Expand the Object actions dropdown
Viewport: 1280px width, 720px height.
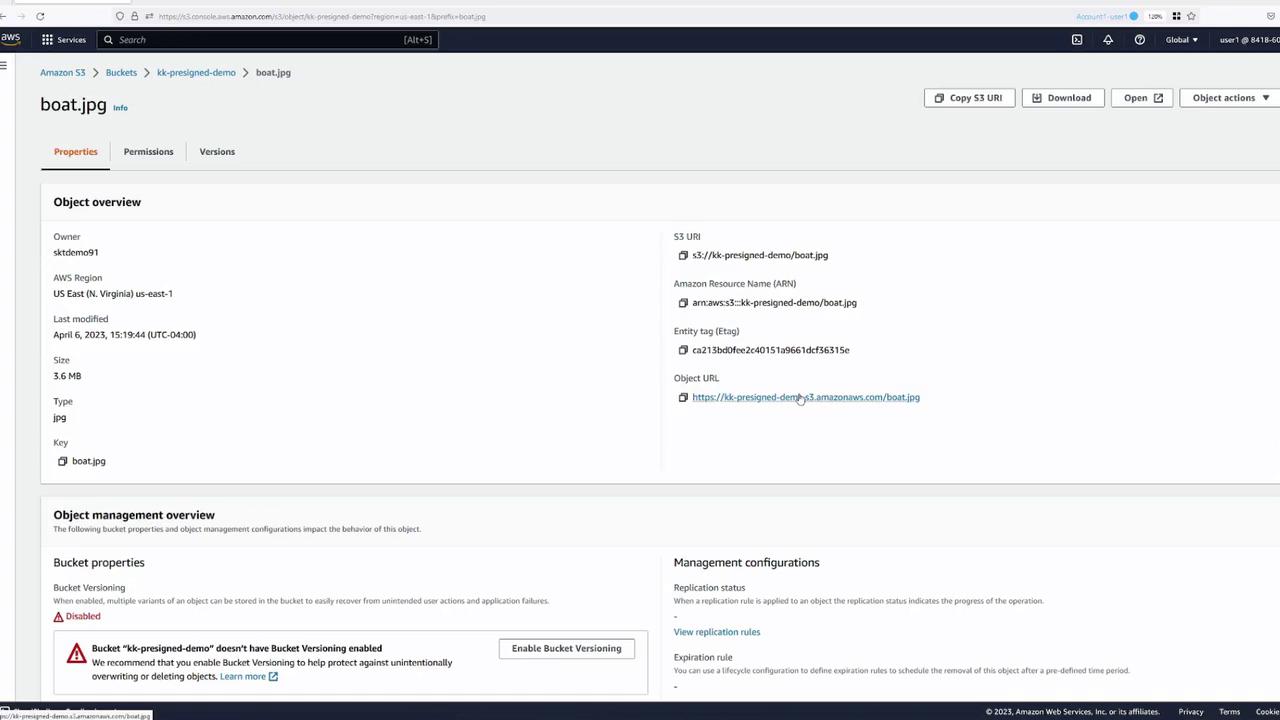tap(1230, 98)
